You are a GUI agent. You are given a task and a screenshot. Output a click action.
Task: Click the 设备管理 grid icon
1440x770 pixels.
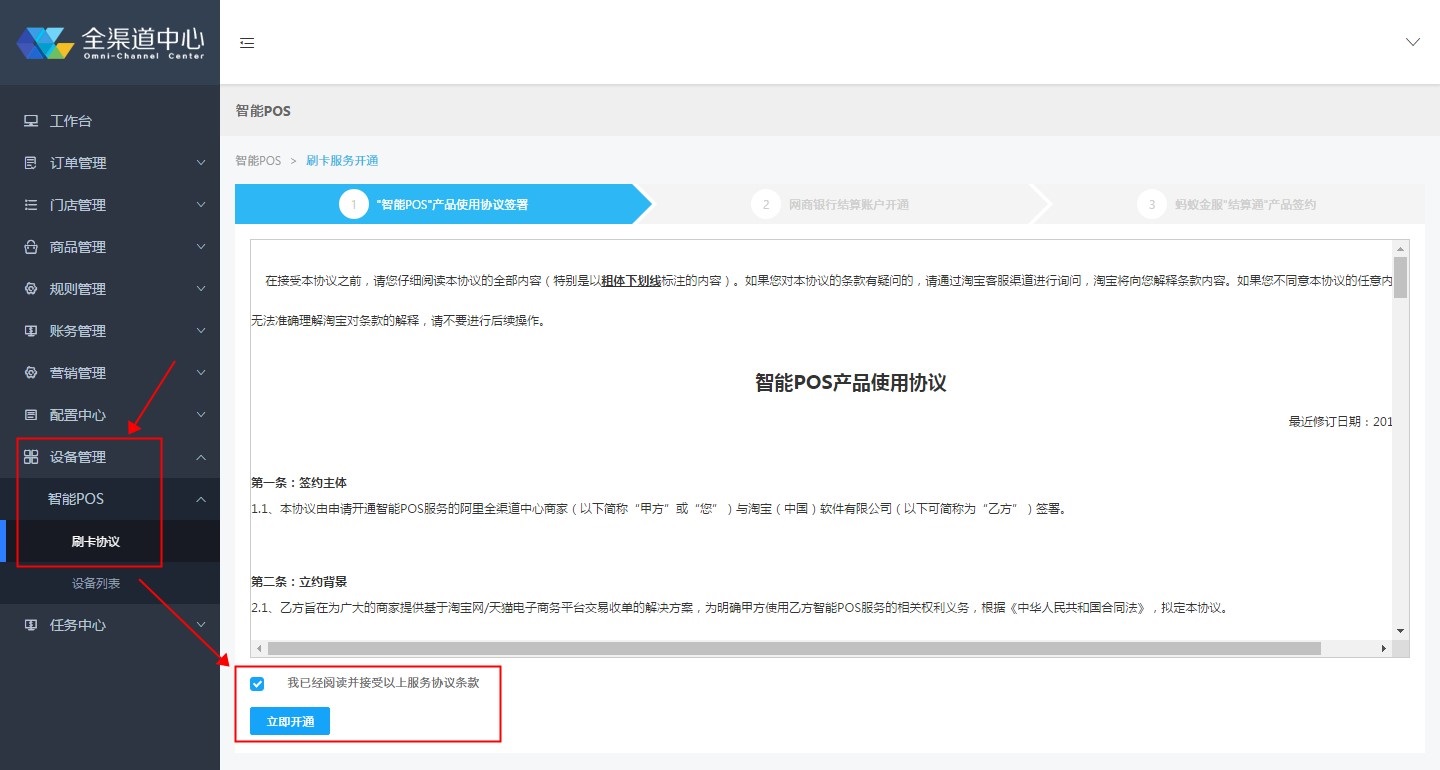[x=31, y=457]
